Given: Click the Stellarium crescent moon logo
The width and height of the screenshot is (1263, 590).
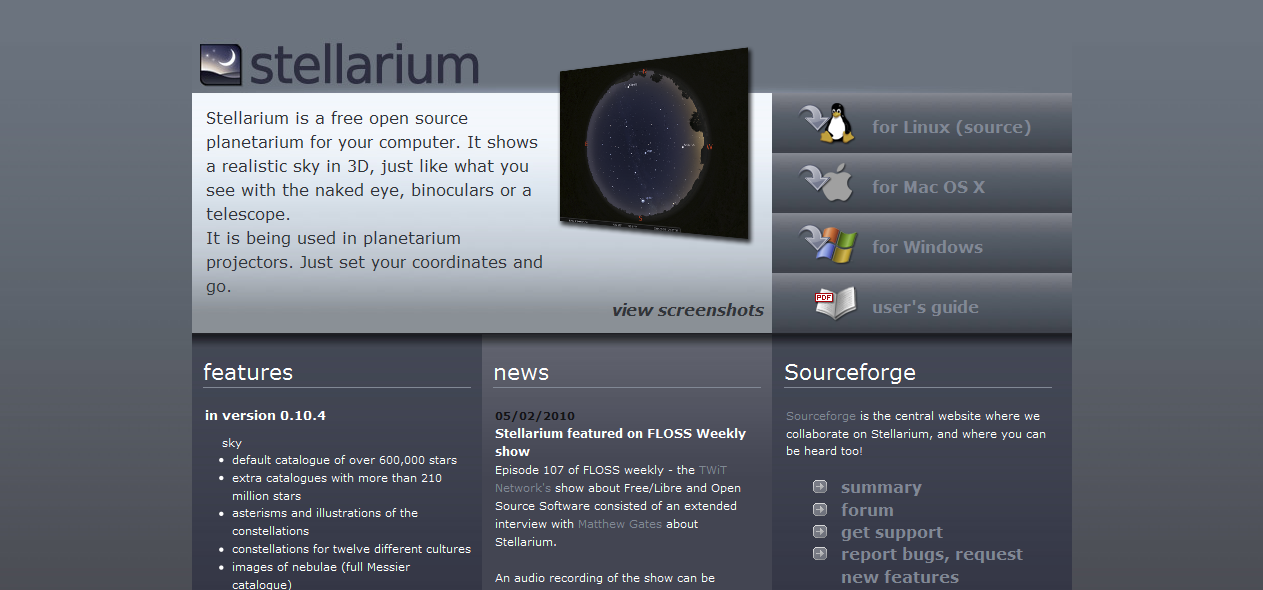Looking at the screenshot, I should (x=219, y=66).
